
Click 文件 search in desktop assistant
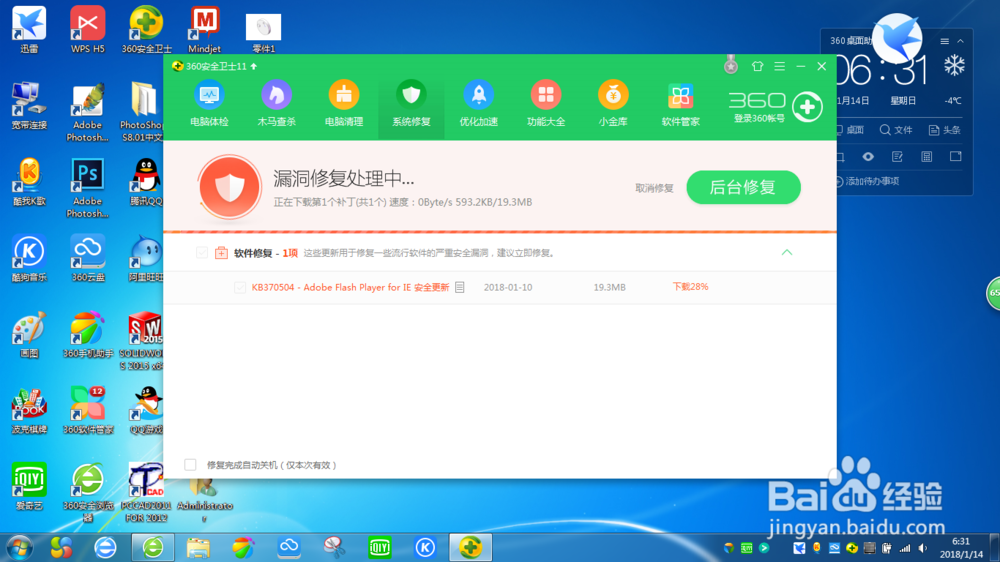[896, 130]
